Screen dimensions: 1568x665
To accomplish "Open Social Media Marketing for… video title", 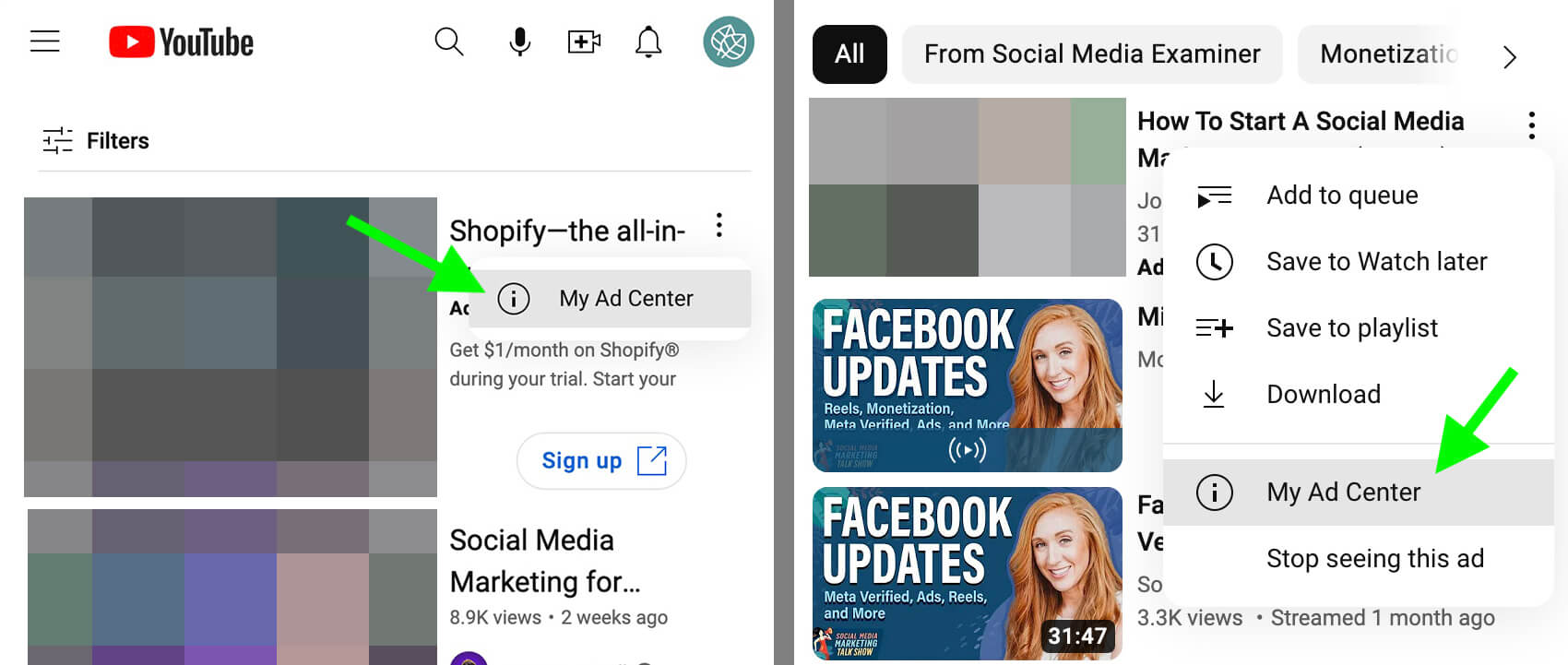I will (x=544, y=561).
